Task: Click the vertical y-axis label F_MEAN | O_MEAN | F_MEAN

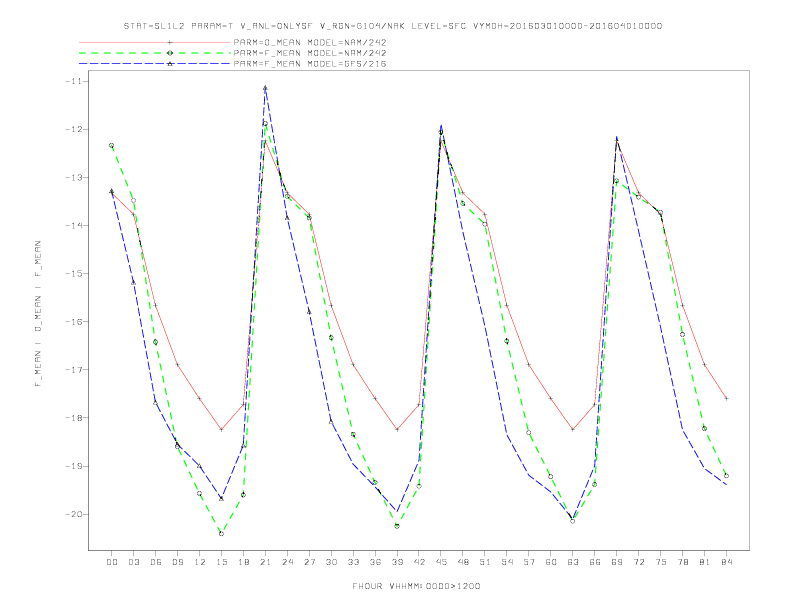Action: 38,314
